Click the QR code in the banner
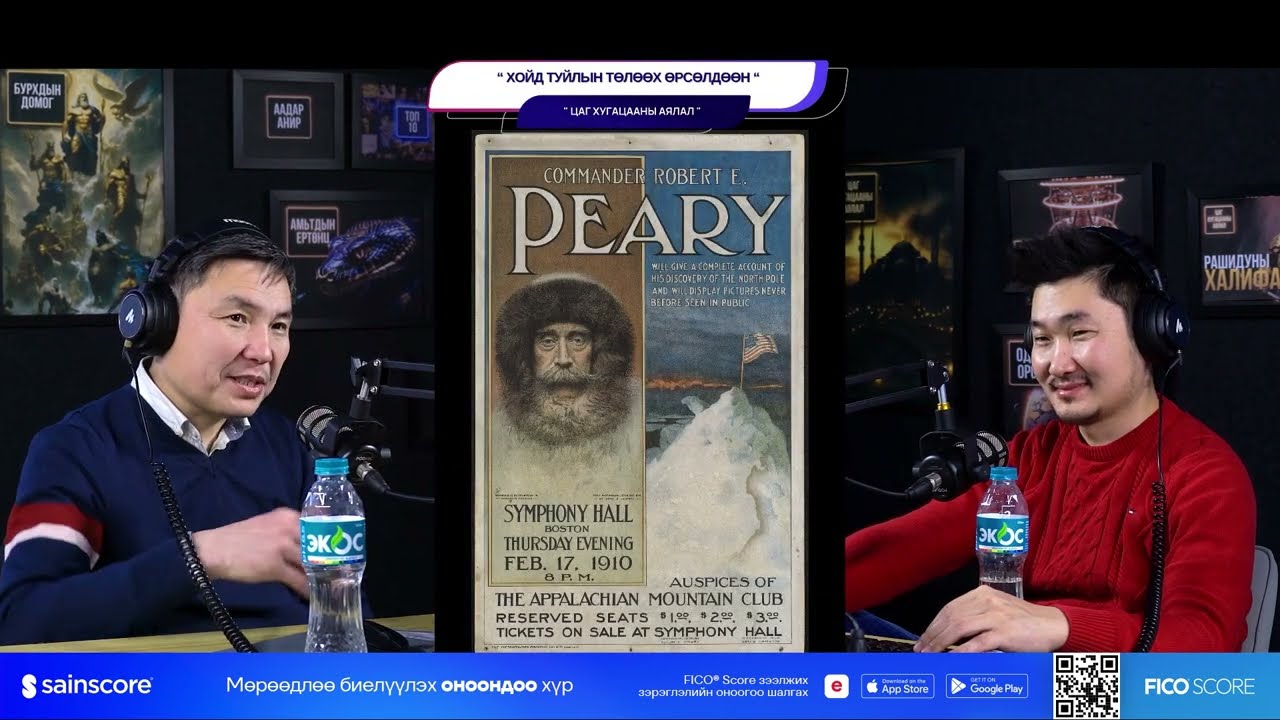Viewport: 1280px width, 720px height. (x=1086, y=686)
